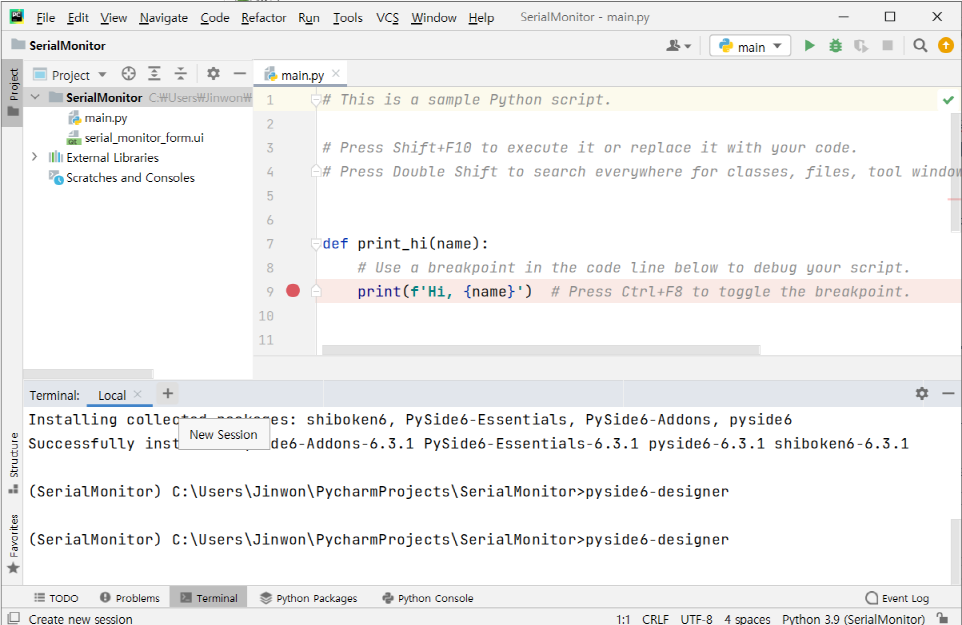Open the Run menu
This screenshot has width=962, height=625.
click(x=309, y=18)
